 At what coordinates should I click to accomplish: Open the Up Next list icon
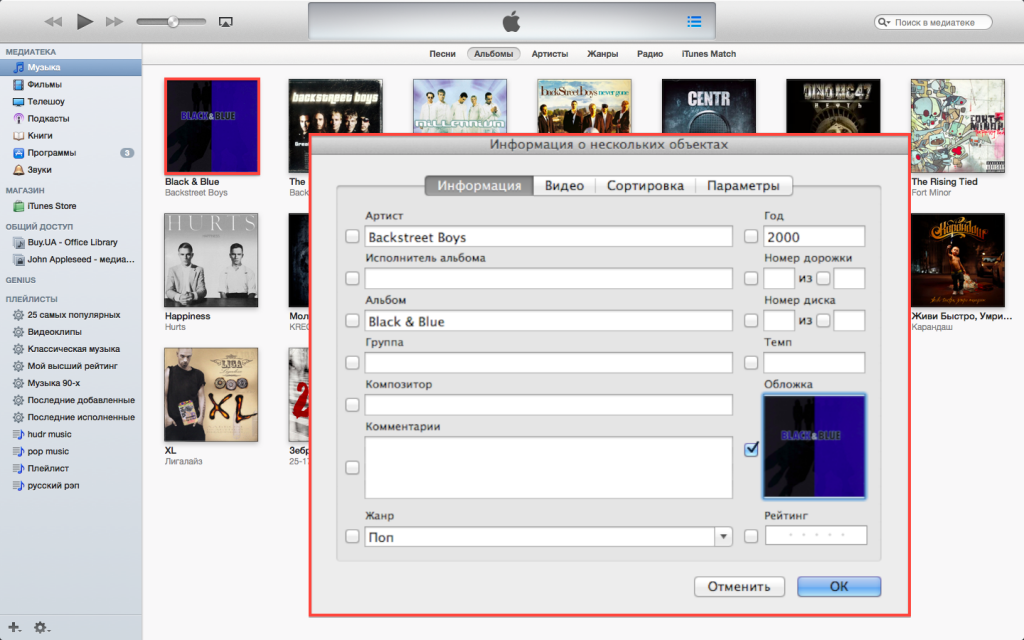point(694,22)
